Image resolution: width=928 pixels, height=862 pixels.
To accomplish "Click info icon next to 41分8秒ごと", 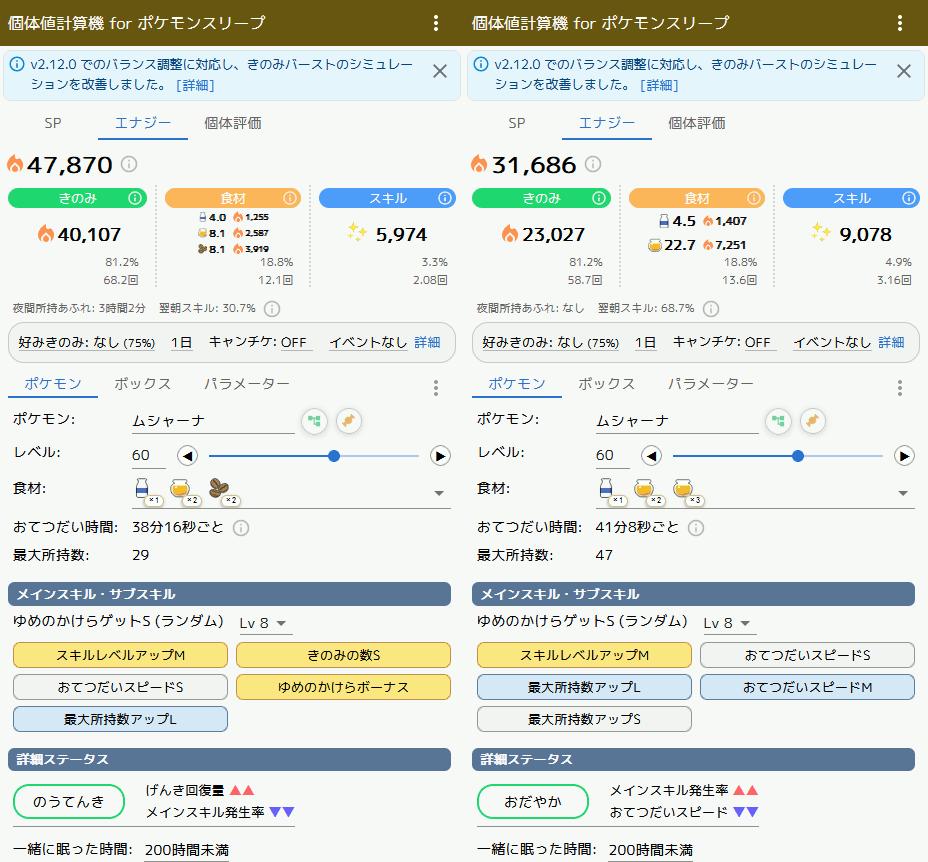I will [x=696, y=527].
